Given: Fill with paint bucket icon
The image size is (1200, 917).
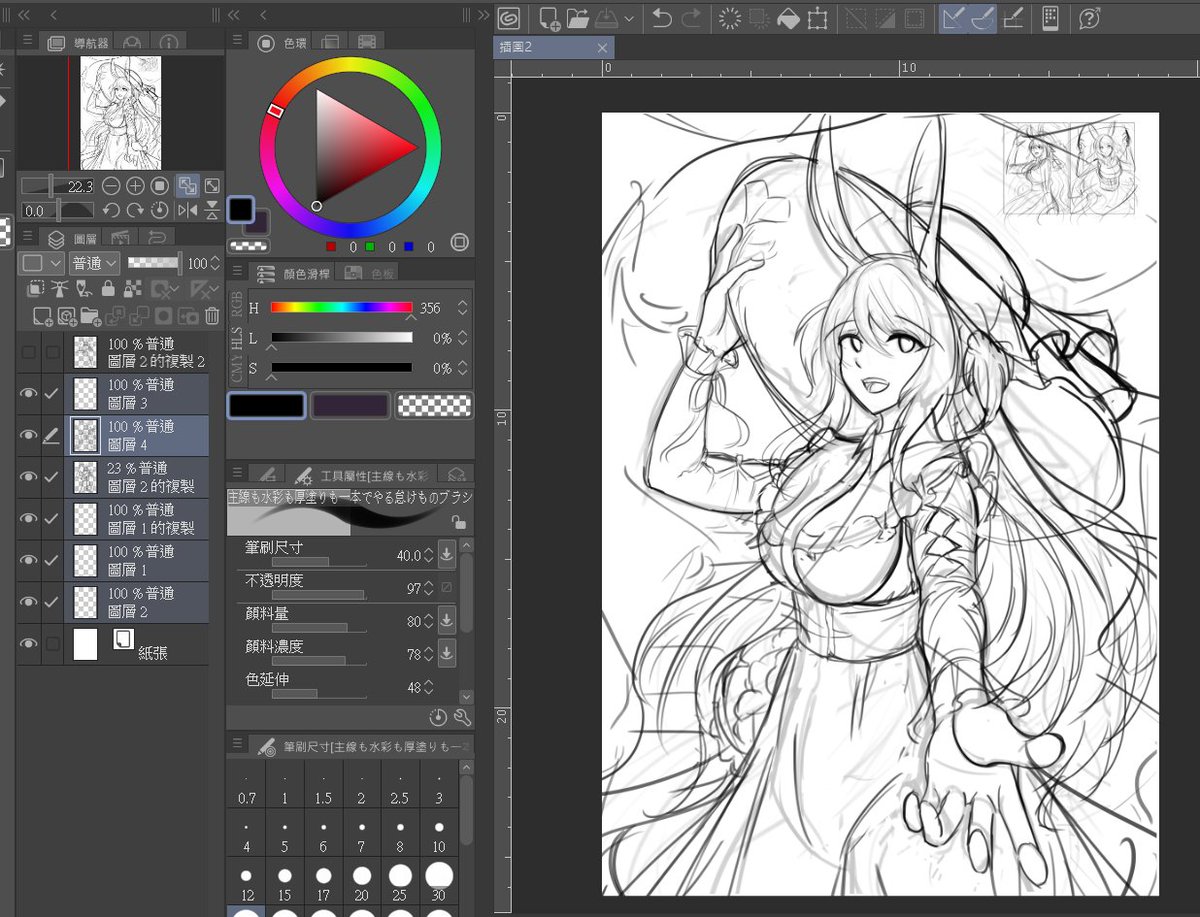Looking at the screenshot, I should (x=788, y=17).
